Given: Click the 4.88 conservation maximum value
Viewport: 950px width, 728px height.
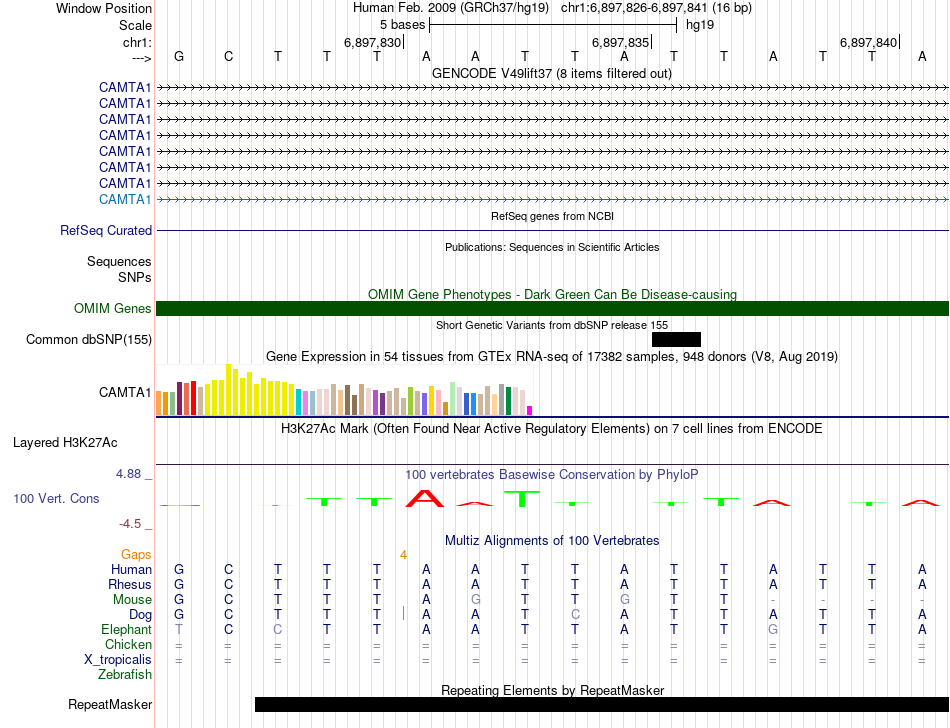Looking at the screenshot, I should (128, 474).
